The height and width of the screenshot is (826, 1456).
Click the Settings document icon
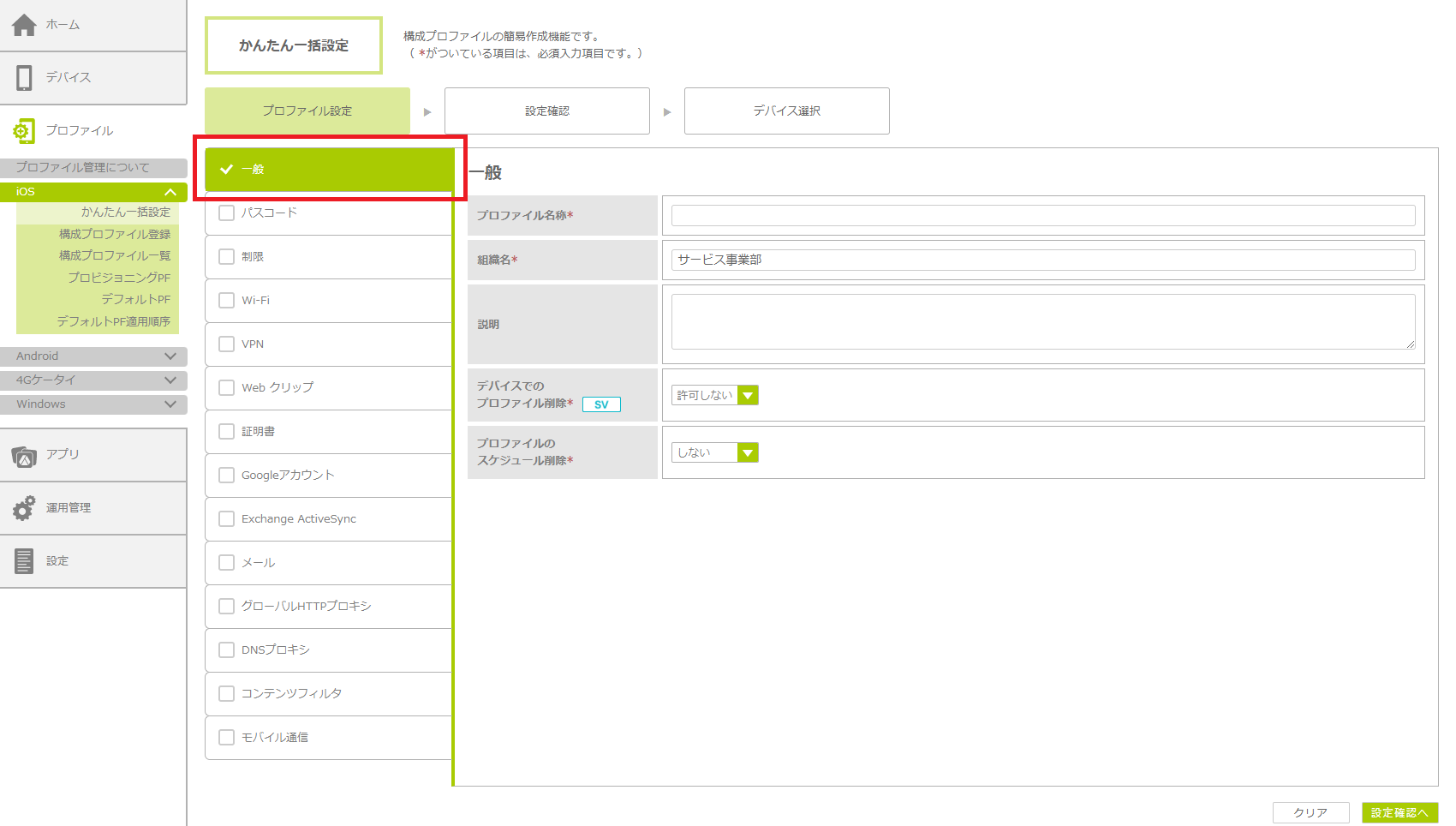24,561
